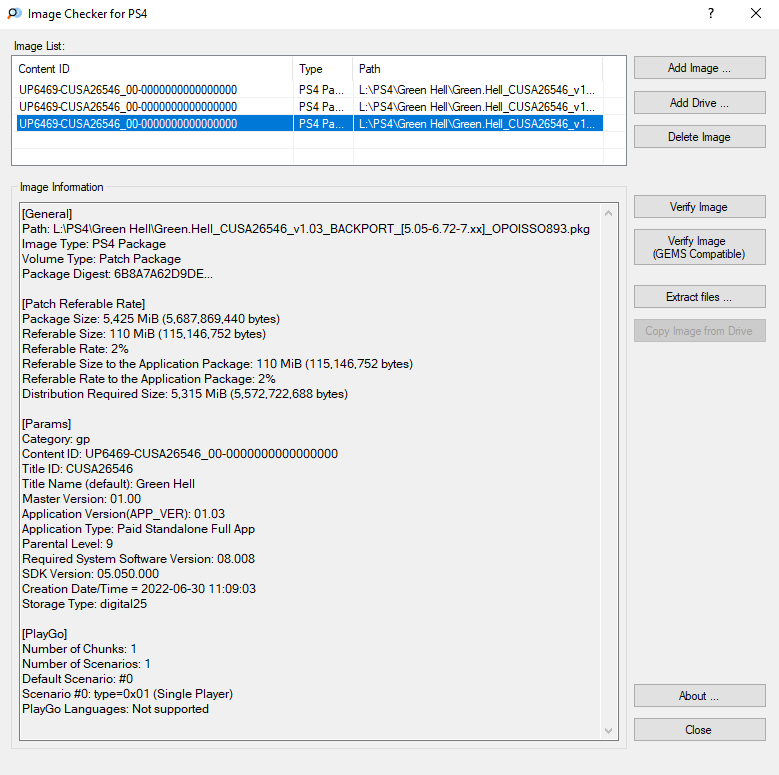Click Application Version(APP_VER): 01.03 line
The image size is (779, 775).
[x=123, y=514]
